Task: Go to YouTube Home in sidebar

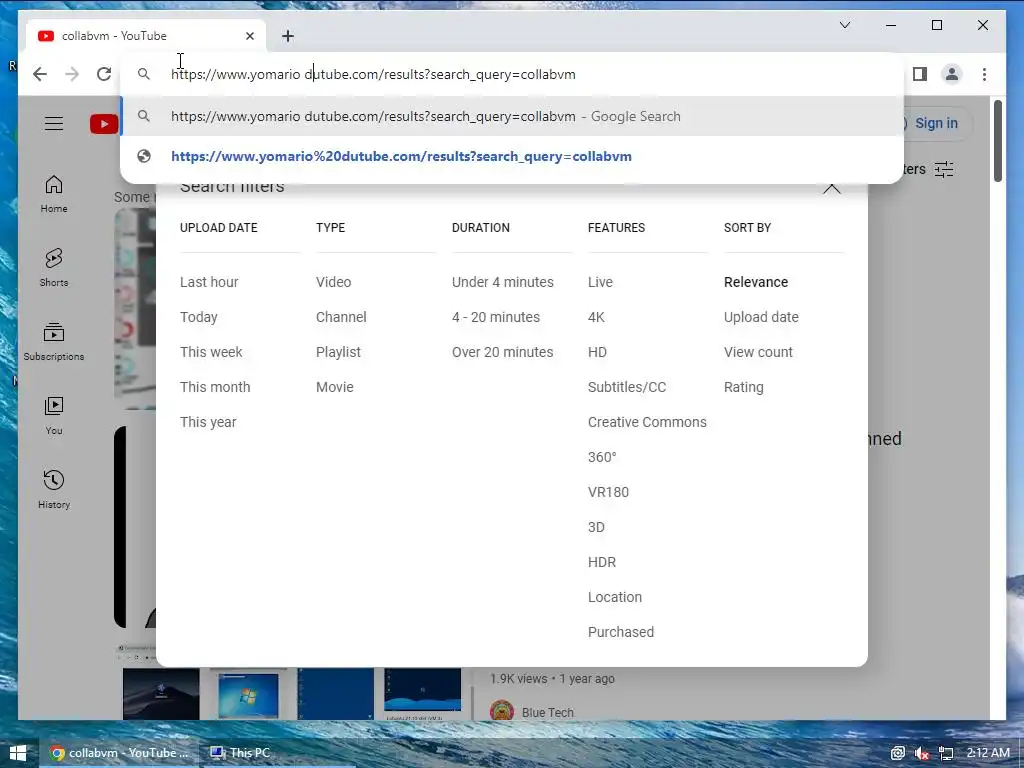Action: (54, 194)
